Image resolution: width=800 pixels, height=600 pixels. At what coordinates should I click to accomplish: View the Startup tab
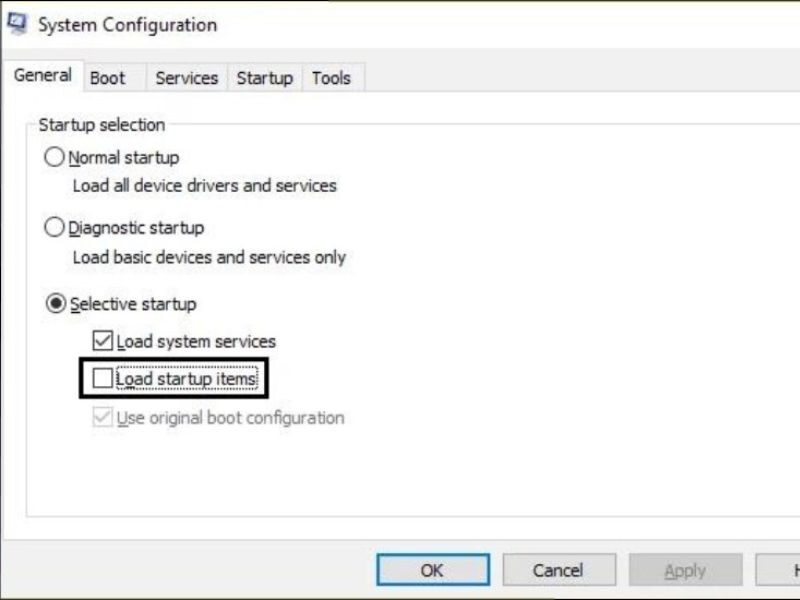coord(265,78)
